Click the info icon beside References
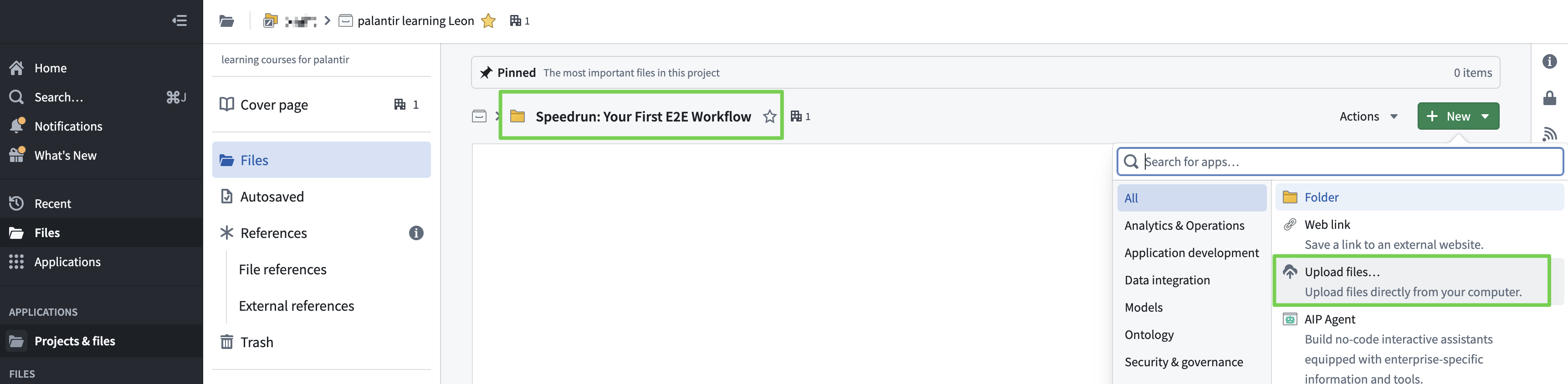Image resolution: width=1568 pixels, height=384 pixels. pyautogui.click(x=416, y=232)
